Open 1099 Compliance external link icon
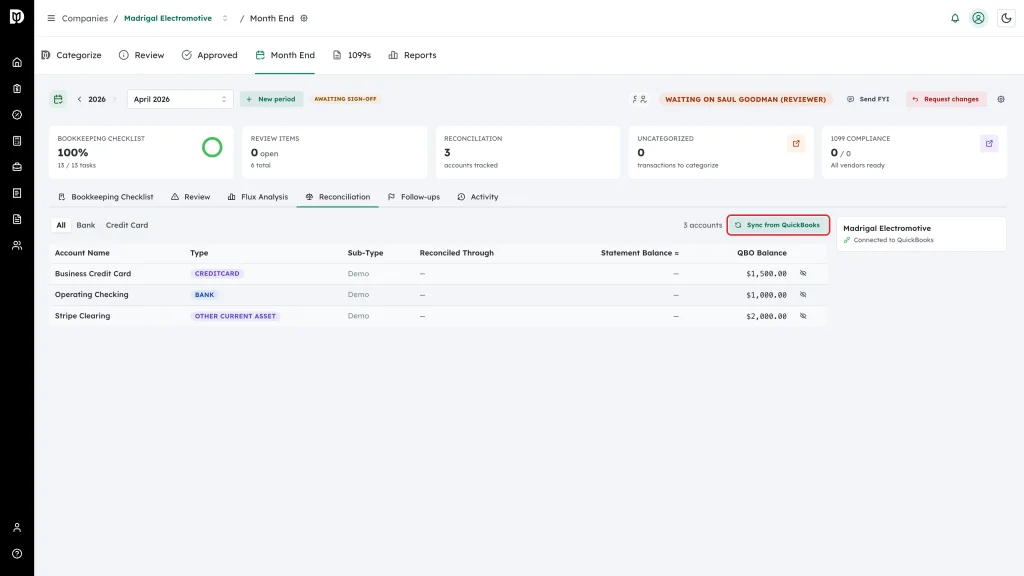 [989, 144]
